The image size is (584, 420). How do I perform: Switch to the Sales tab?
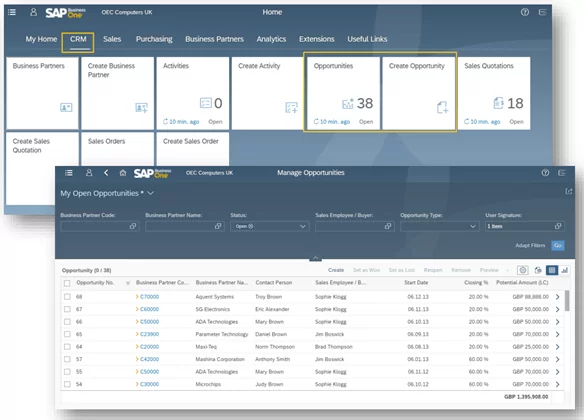point(112,39)
